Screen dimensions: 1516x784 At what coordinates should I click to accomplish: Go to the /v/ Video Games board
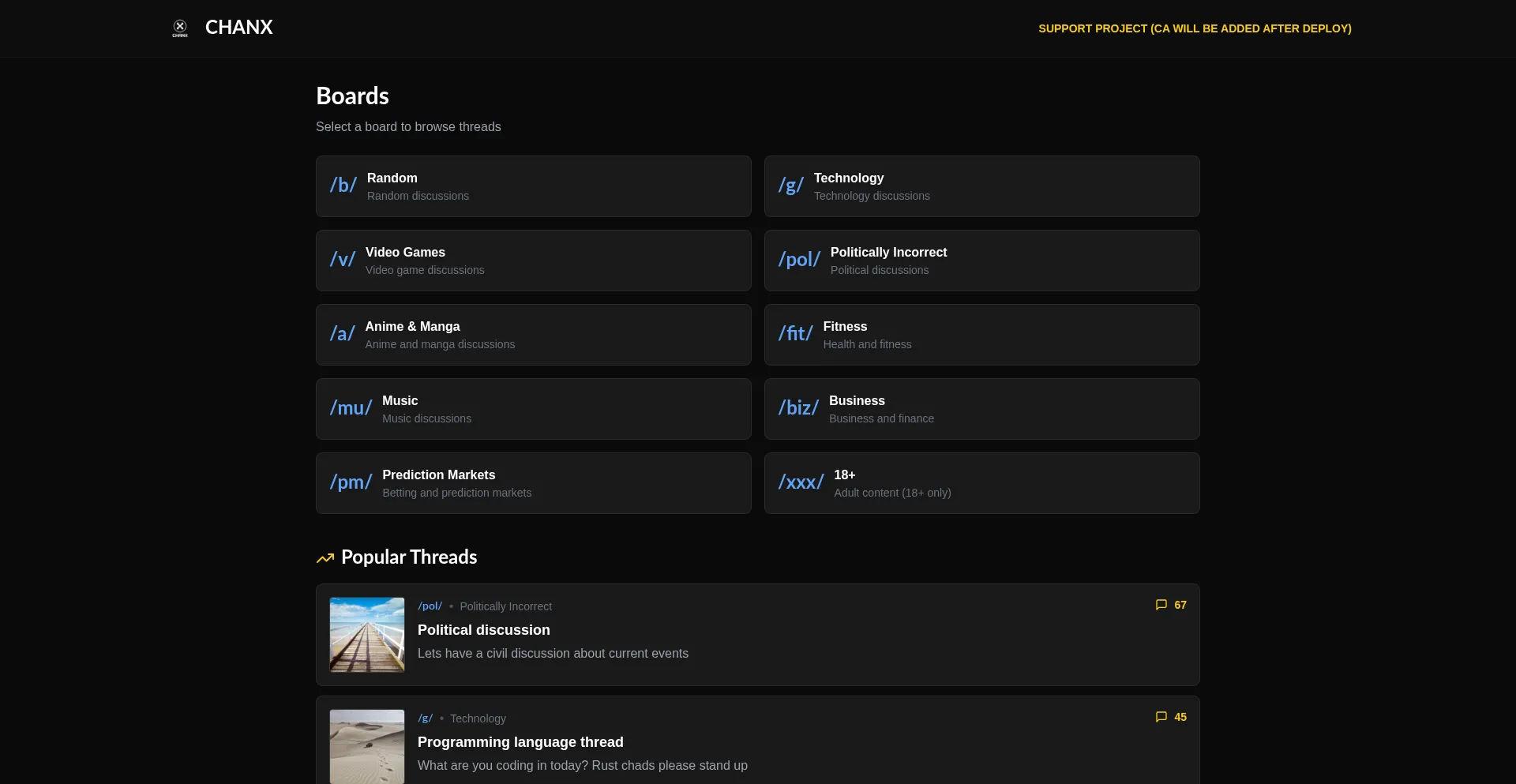(533, 261)
